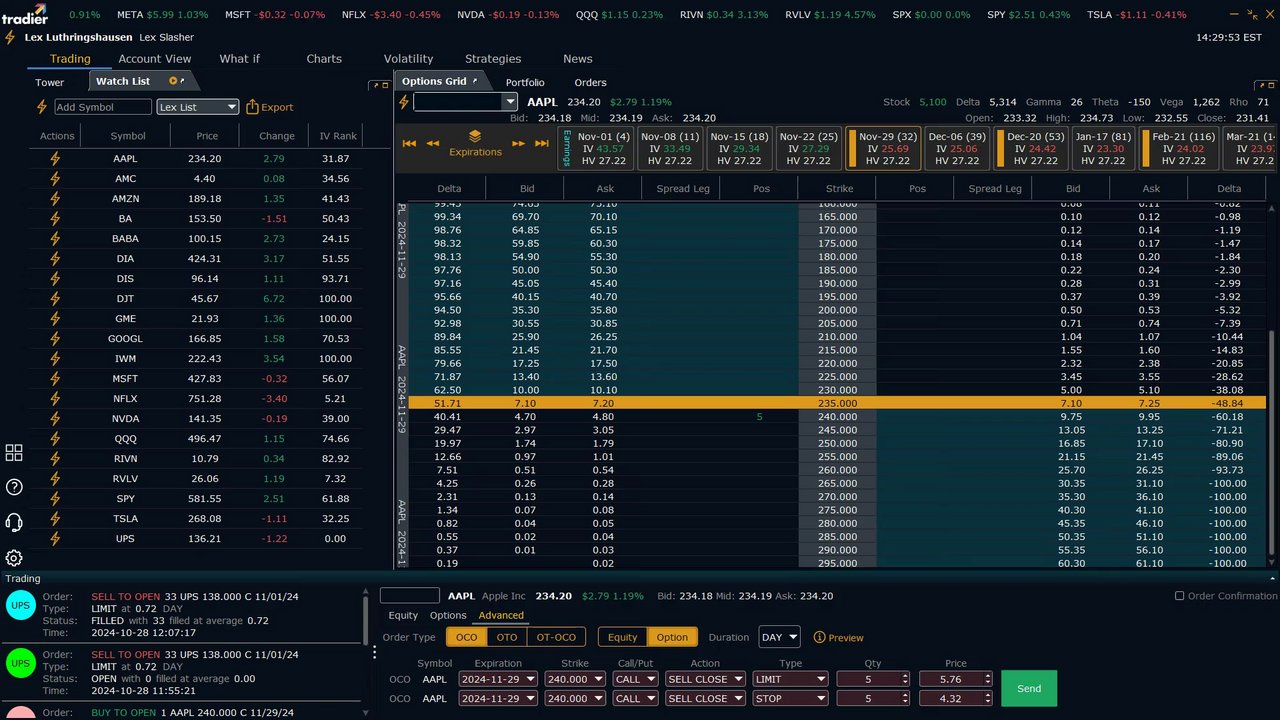This screenshot has height=720, width=1280.
Task: Pop out the Options Grid tab
Action: pos(475,80)
